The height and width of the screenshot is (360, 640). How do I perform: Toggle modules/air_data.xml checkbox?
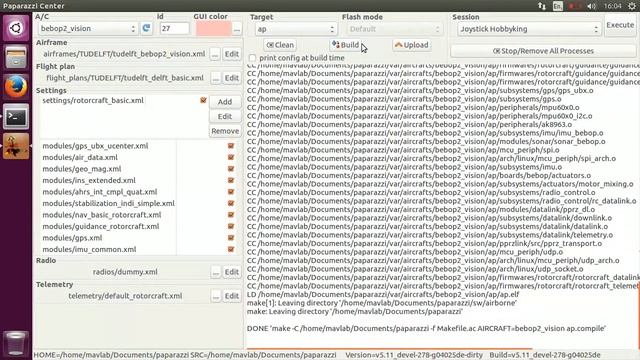pos(231,157)
